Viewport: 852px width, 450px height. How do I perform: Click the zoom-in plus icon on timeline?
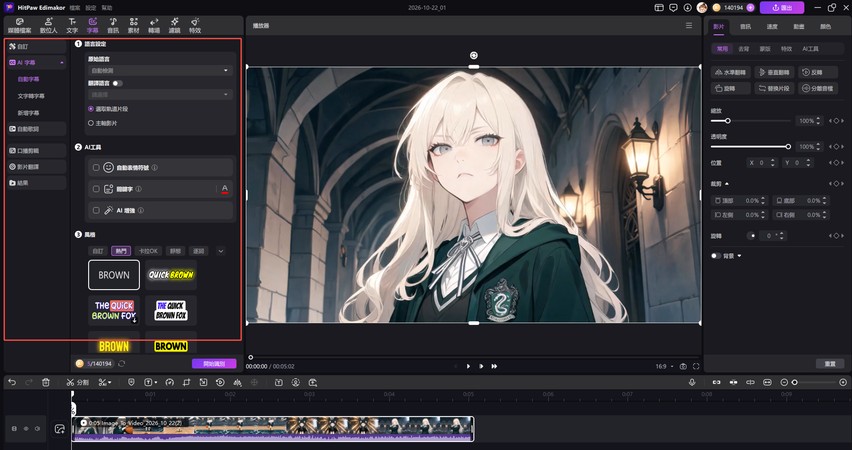pyautogui.click(x=843, y=383)
